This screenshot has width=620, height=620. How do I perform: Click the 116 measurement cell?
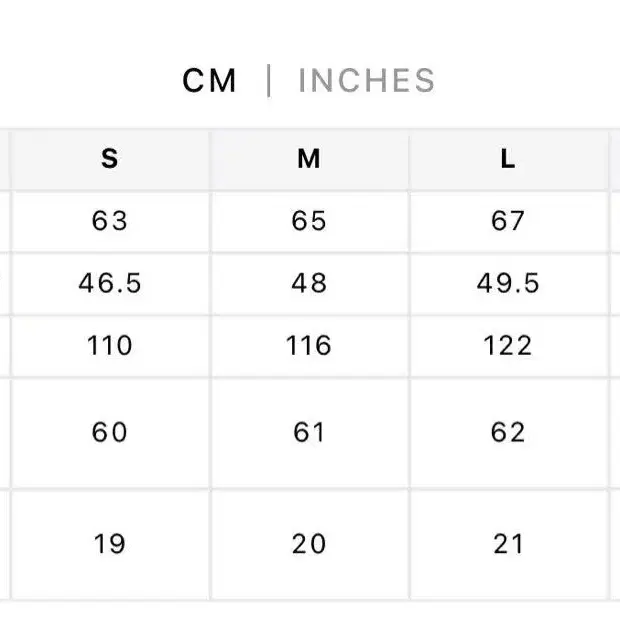(x=309, y=346)
